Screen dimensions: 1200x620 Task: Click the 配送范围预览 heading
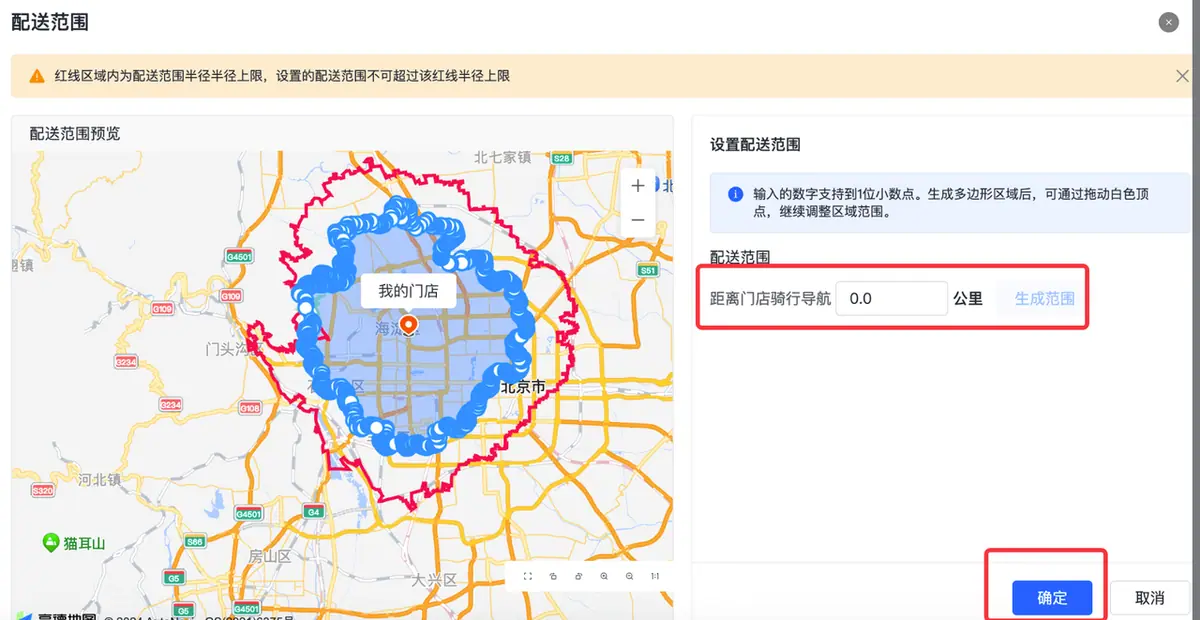coord(75,133)
